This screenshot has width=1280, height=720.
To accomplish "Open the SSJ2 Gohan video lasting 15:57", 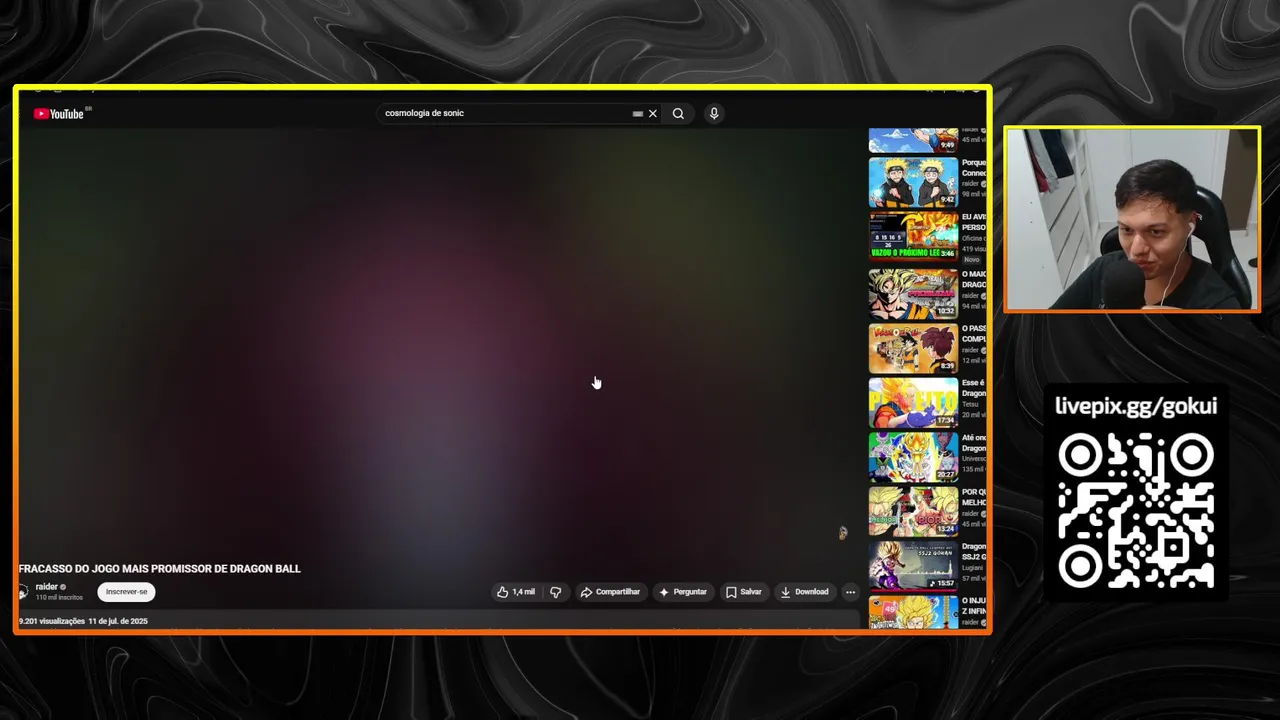I will 913,565.
